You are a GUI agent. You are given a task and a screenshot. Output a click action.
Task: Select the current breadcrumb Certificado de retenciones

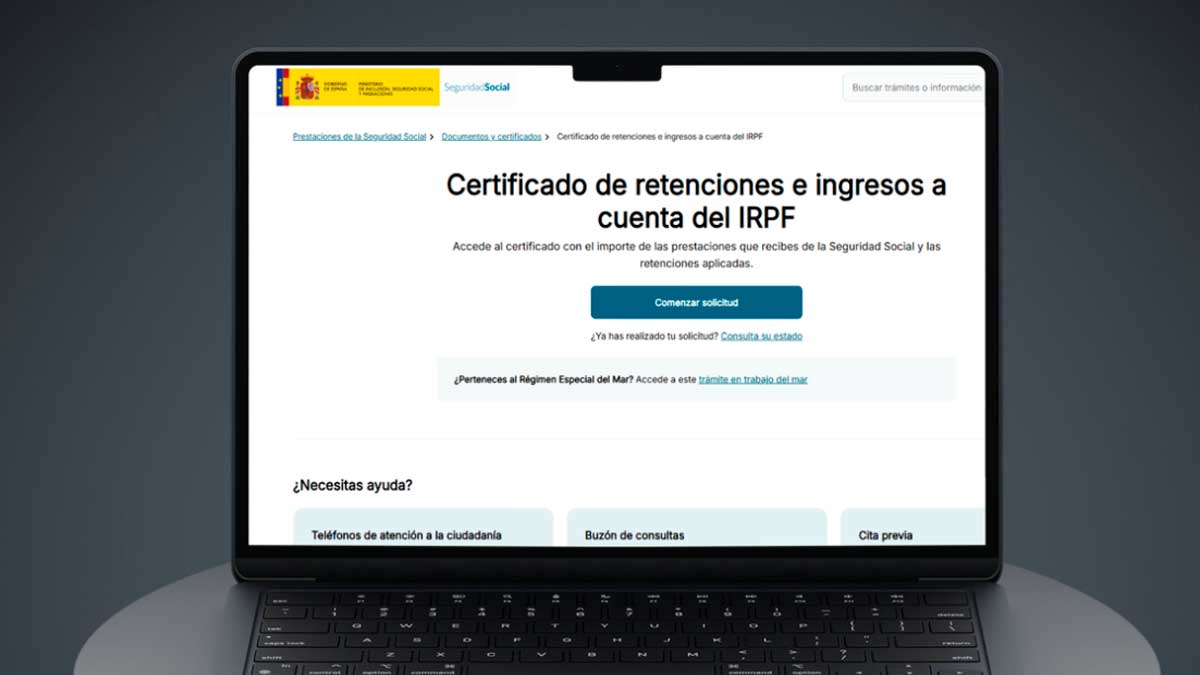pyautogui.click(x=662, y=136)
